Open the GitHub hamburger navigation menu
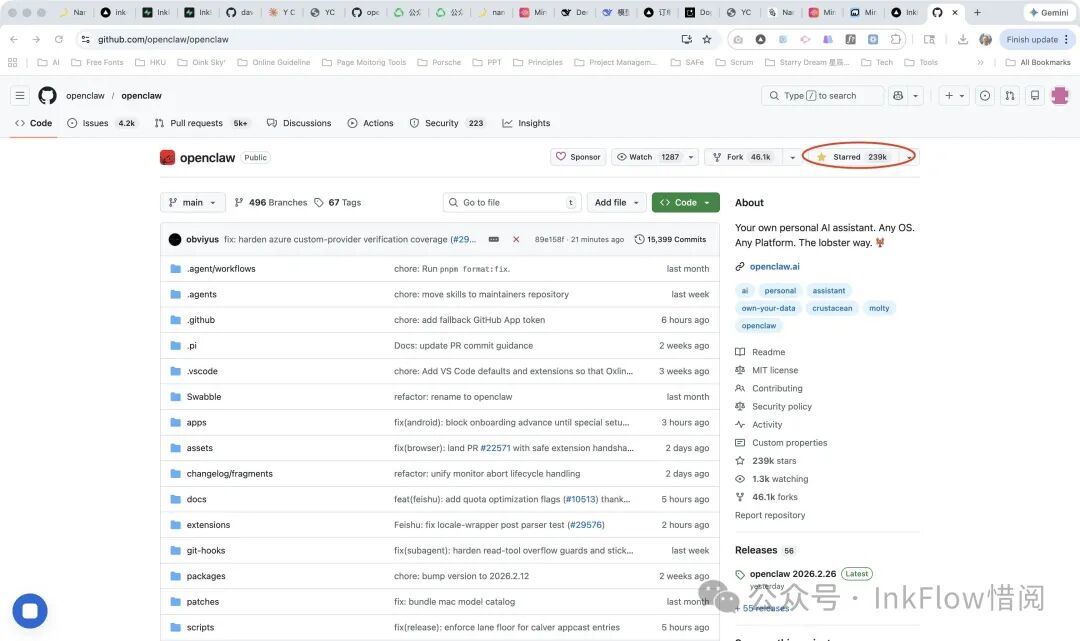The image size is (1080, 641). (20, 96)
